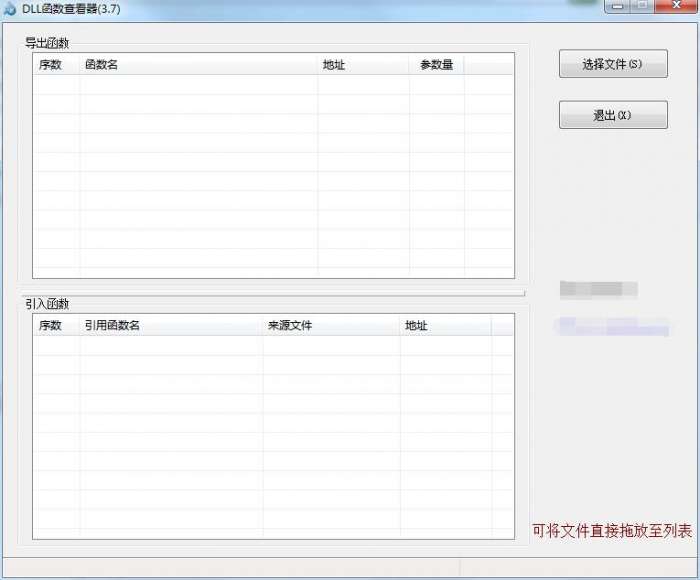Click the 选择文件(S) button

click(613, 64)
